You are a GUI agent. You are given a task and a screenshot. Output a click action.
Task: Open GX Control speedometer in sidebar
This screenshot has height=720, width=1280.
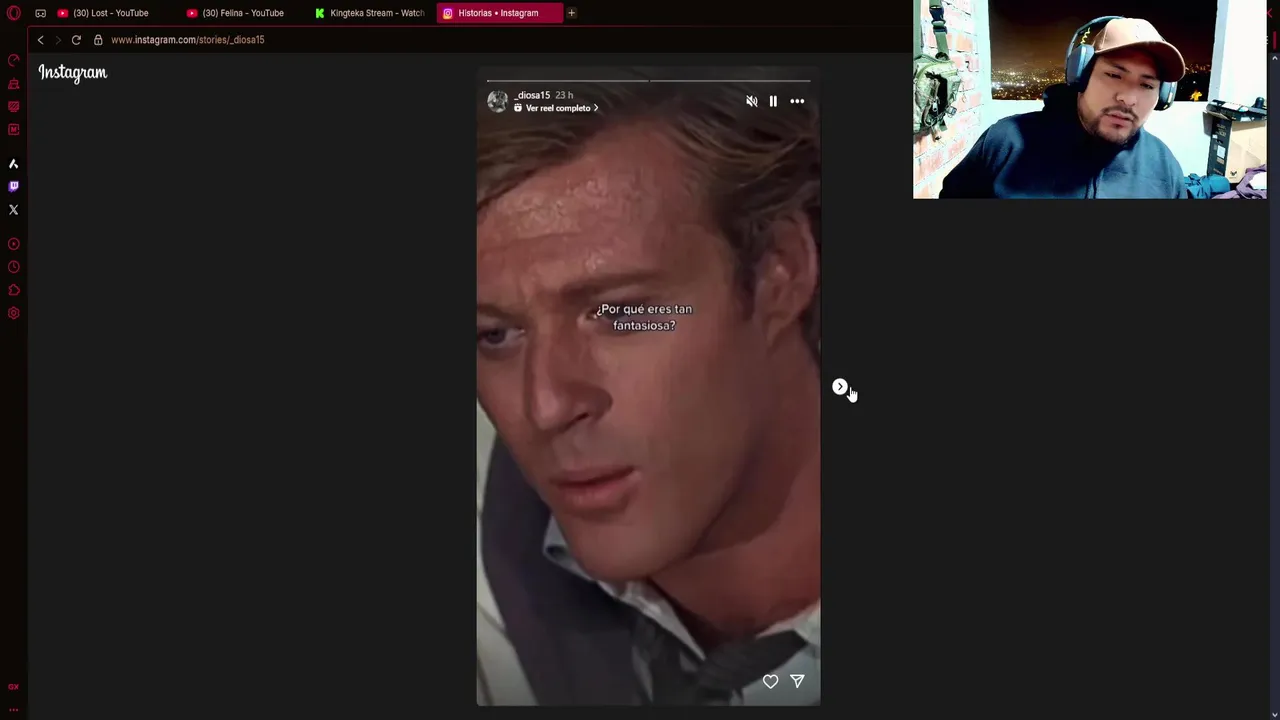tap(13, 60)
